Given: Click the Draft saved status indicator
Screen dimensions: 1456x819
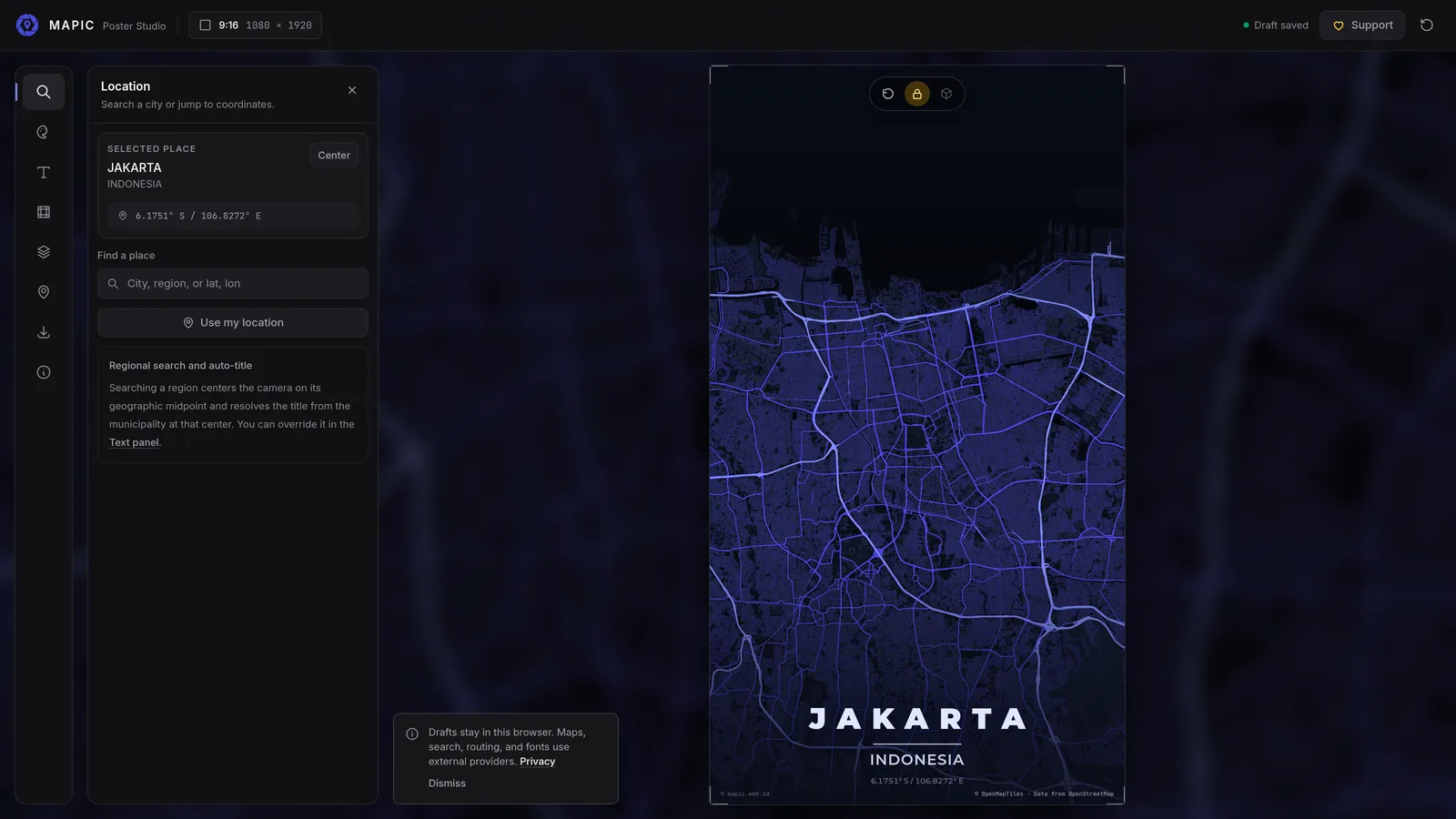Looking at the screenshot, I should [x=1276, y=25].
